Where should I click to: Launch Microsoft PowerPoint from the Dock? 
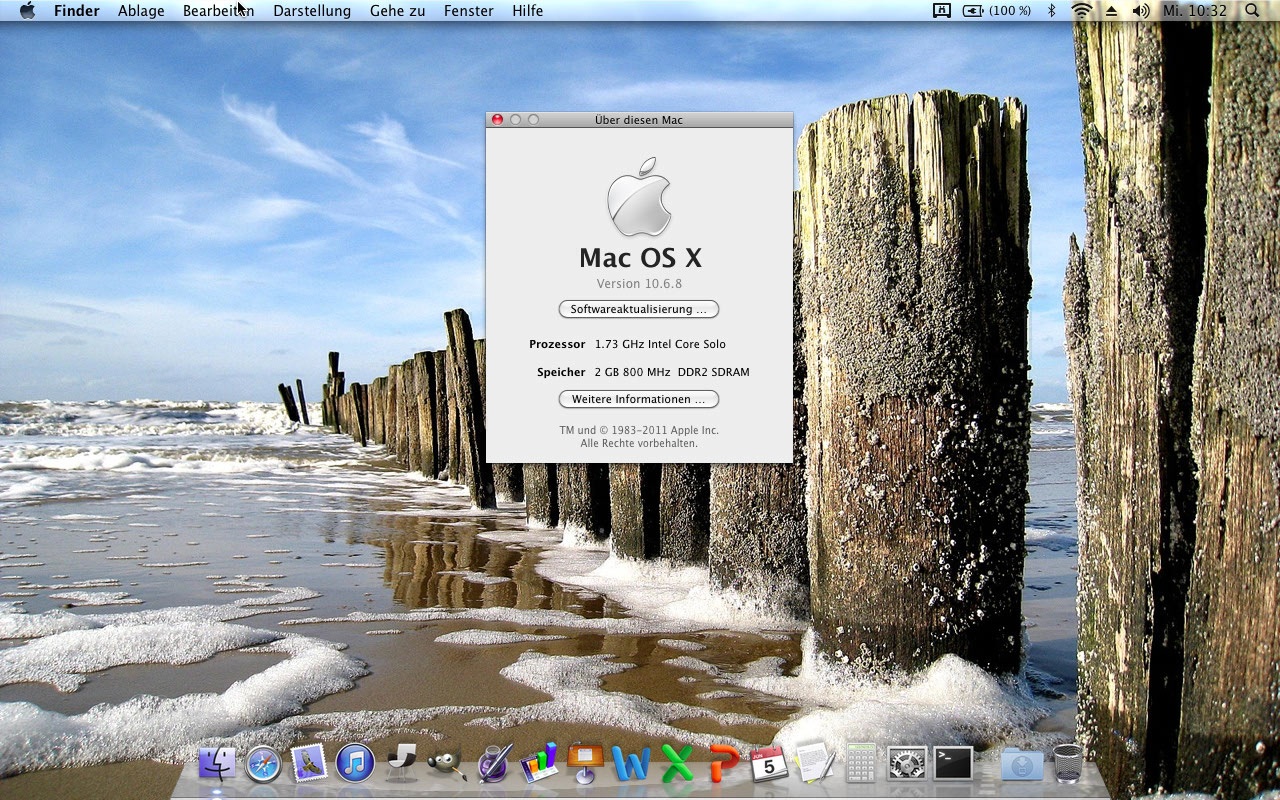tap(723, 764)
